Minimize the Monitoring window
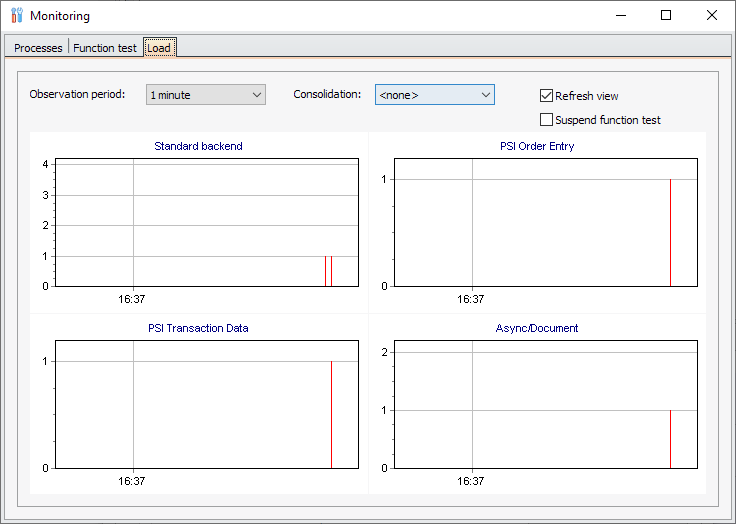The width and height of the screenshot is (736, 524). click(621, 16)
